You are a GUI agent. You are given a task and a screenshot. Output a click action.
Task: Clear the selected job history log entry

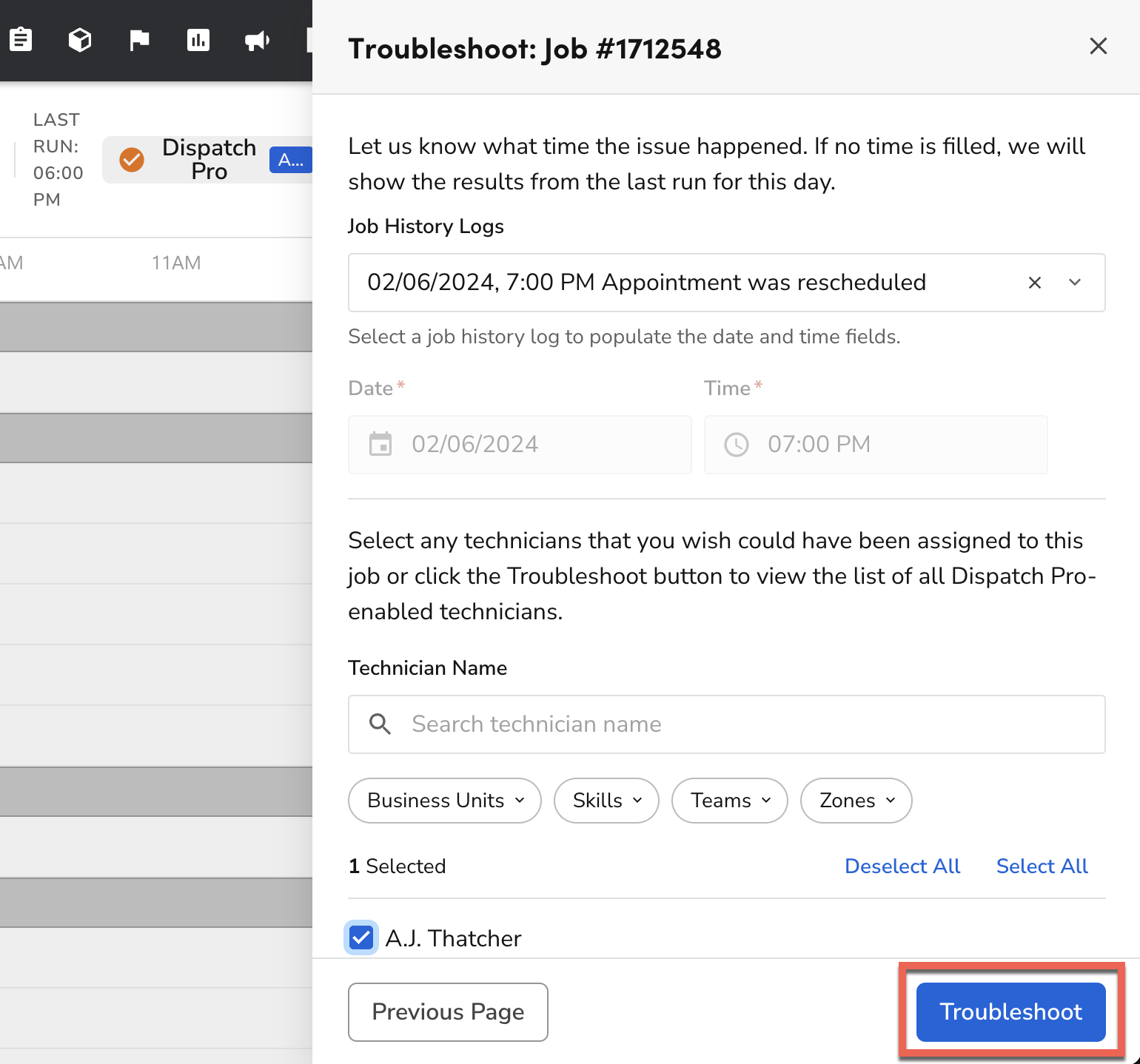click(1034, 282)
